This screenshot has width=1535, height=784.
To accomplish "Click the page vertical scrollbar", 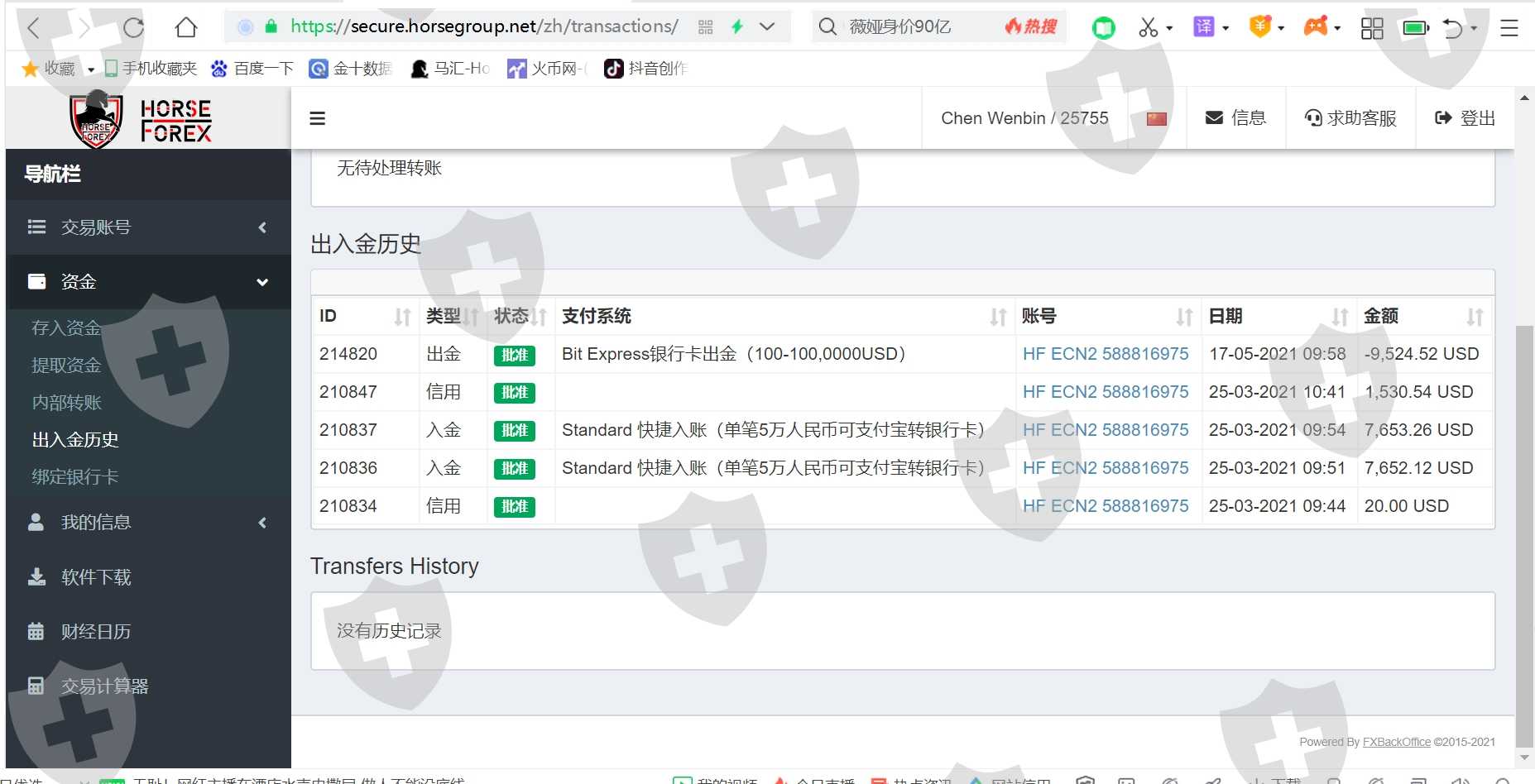I will 1523,529.
